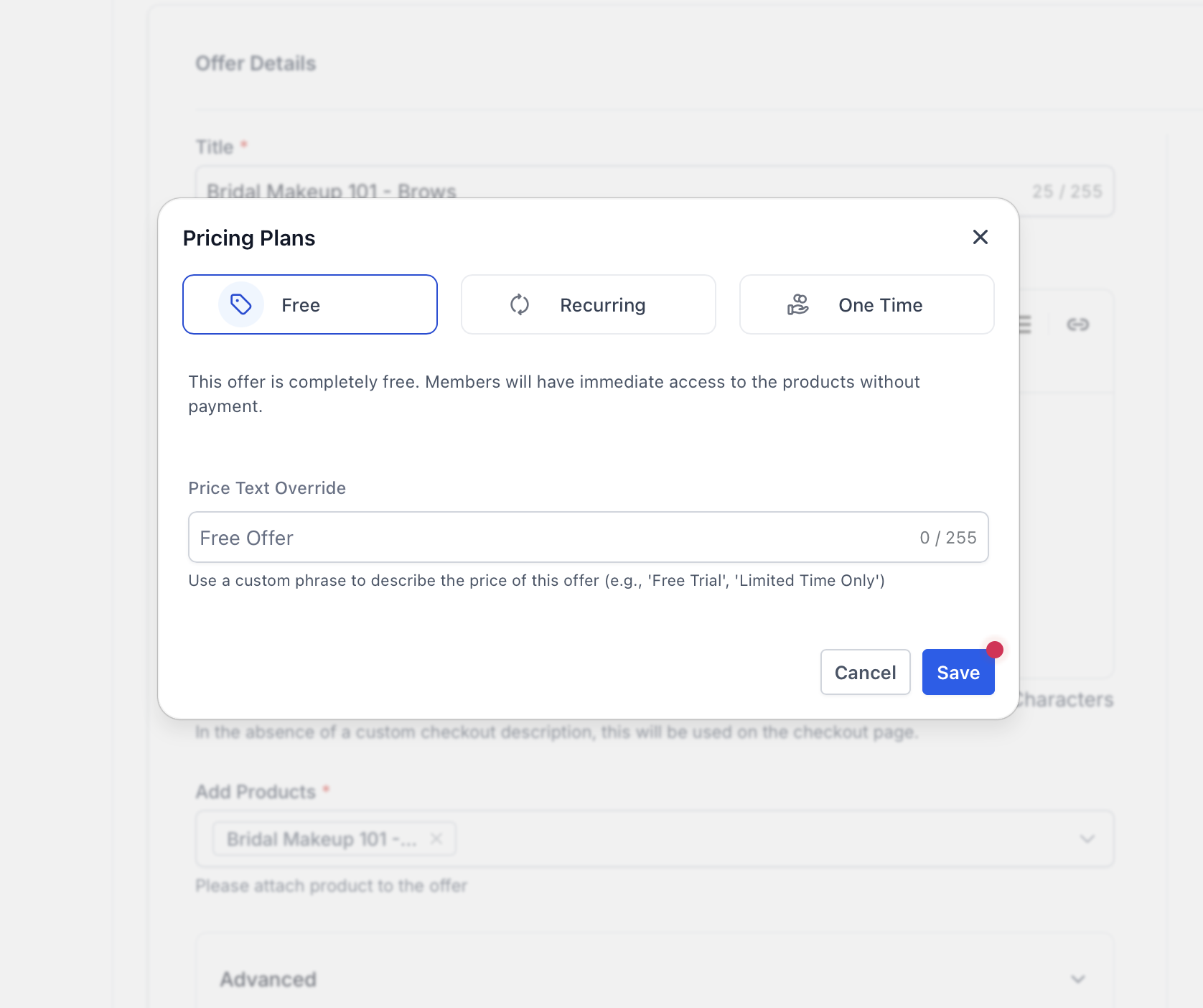The height and width of the screenshot is (1008, 1203).
Task: Click the list alignment icon behind dialog
Action: [x=1026, y=325]
